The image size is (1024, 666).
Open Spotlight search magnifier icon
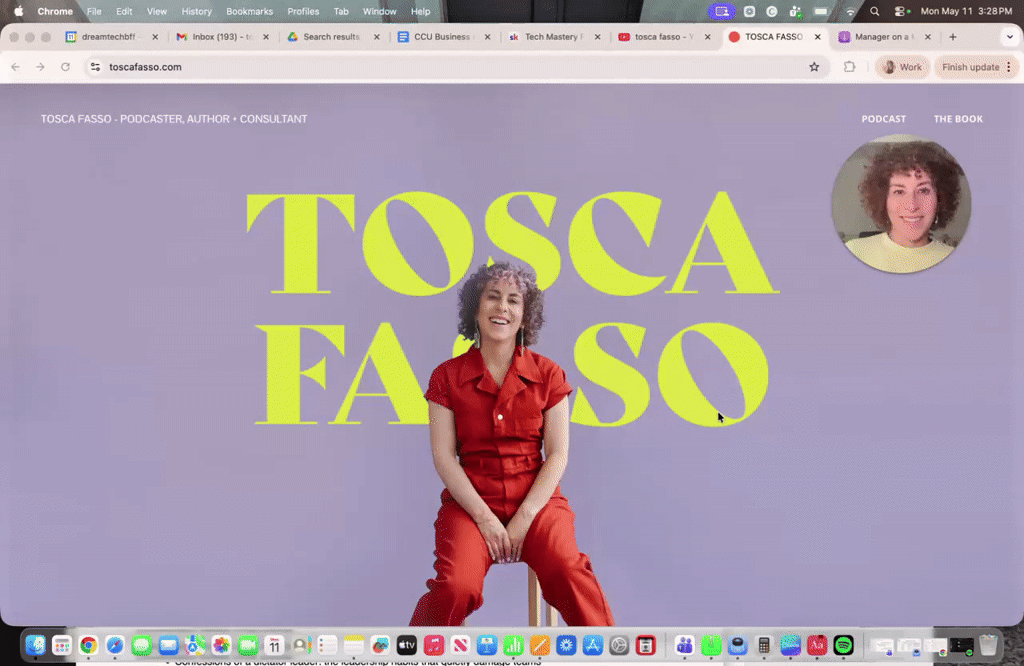(874, 11)
